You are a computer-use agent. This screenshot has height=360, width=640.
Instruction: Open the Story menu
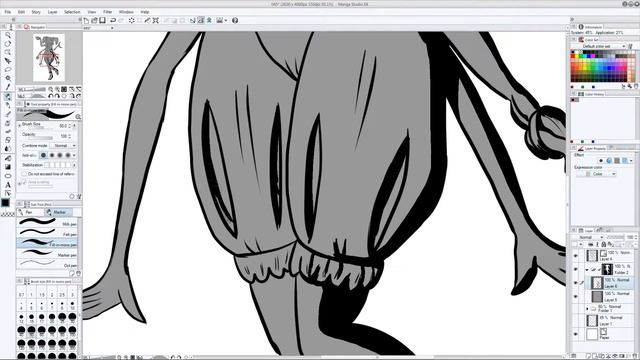pos(36,12)
